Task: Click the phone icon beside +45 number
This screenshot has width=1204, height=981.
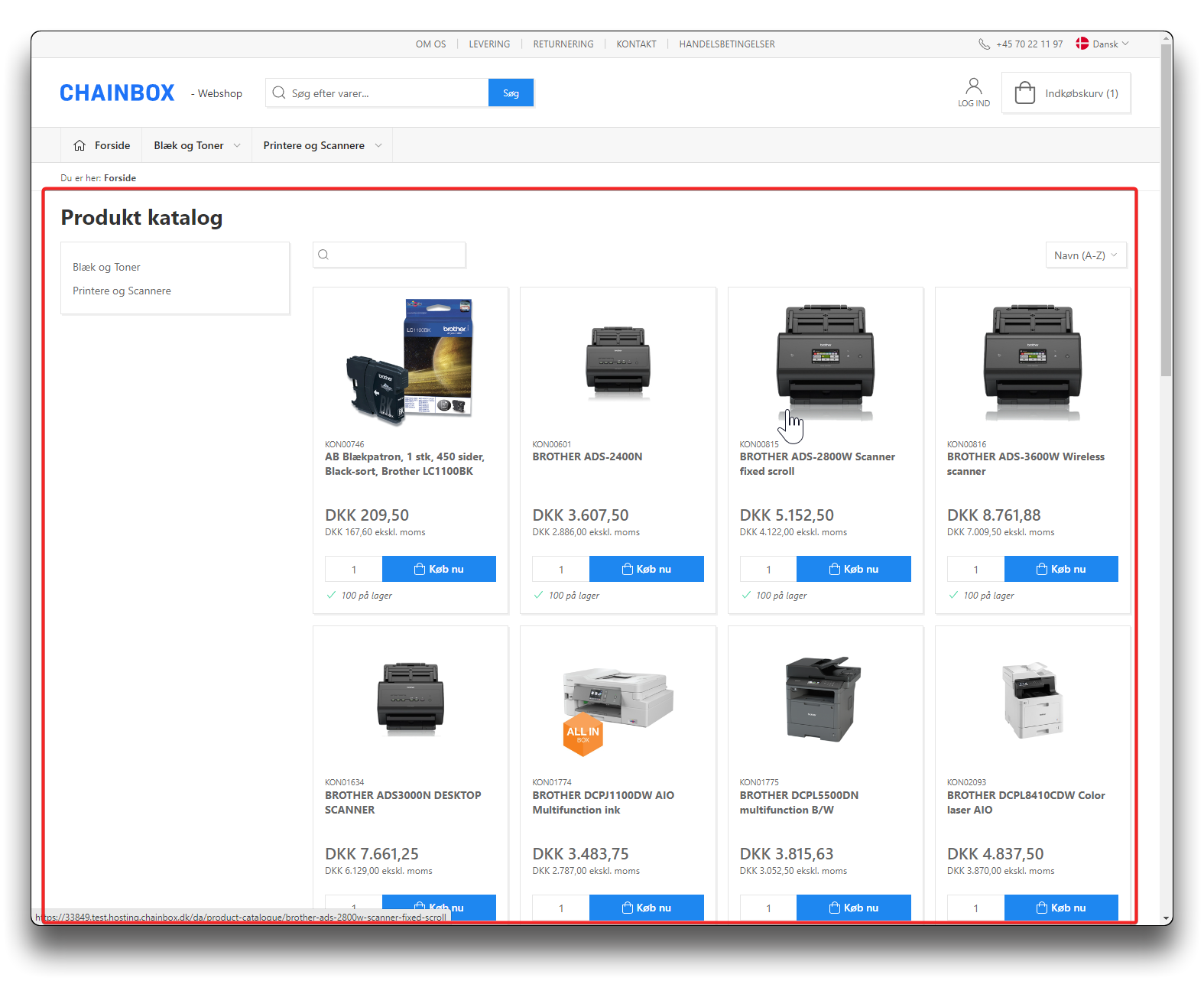Action: click(x=984, y=44)
